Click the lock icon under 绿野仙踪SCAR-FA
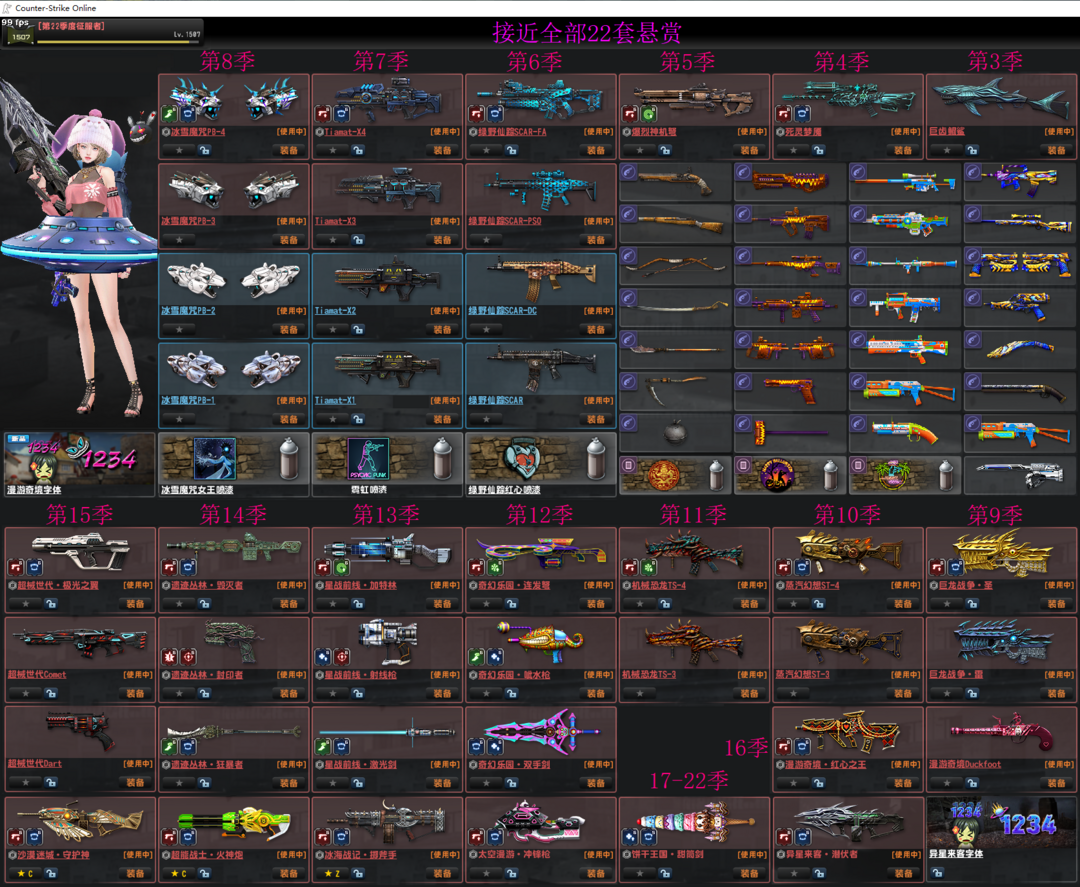The width and height of the screenshot is (1080, 887). point(512,150)
